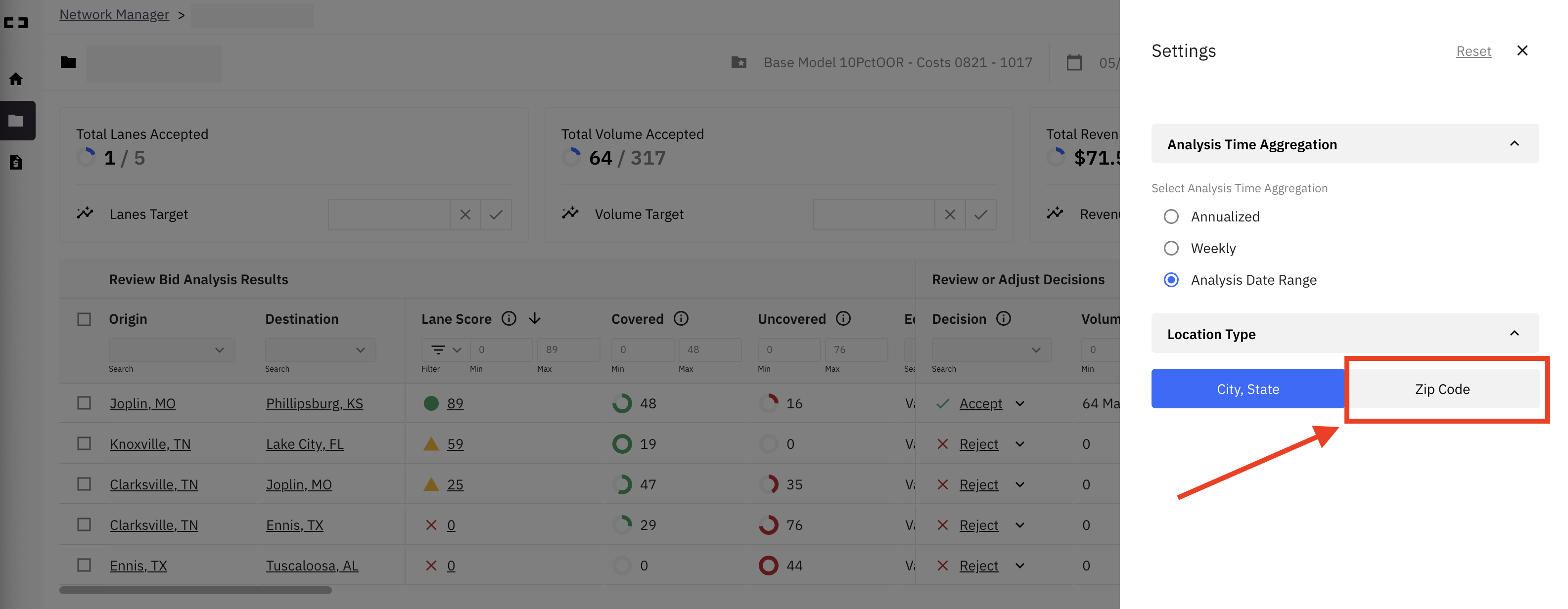Open the Network Manager breadcrumb link
The width and height of the screenshot is (1568, 609).
(114, 15)
